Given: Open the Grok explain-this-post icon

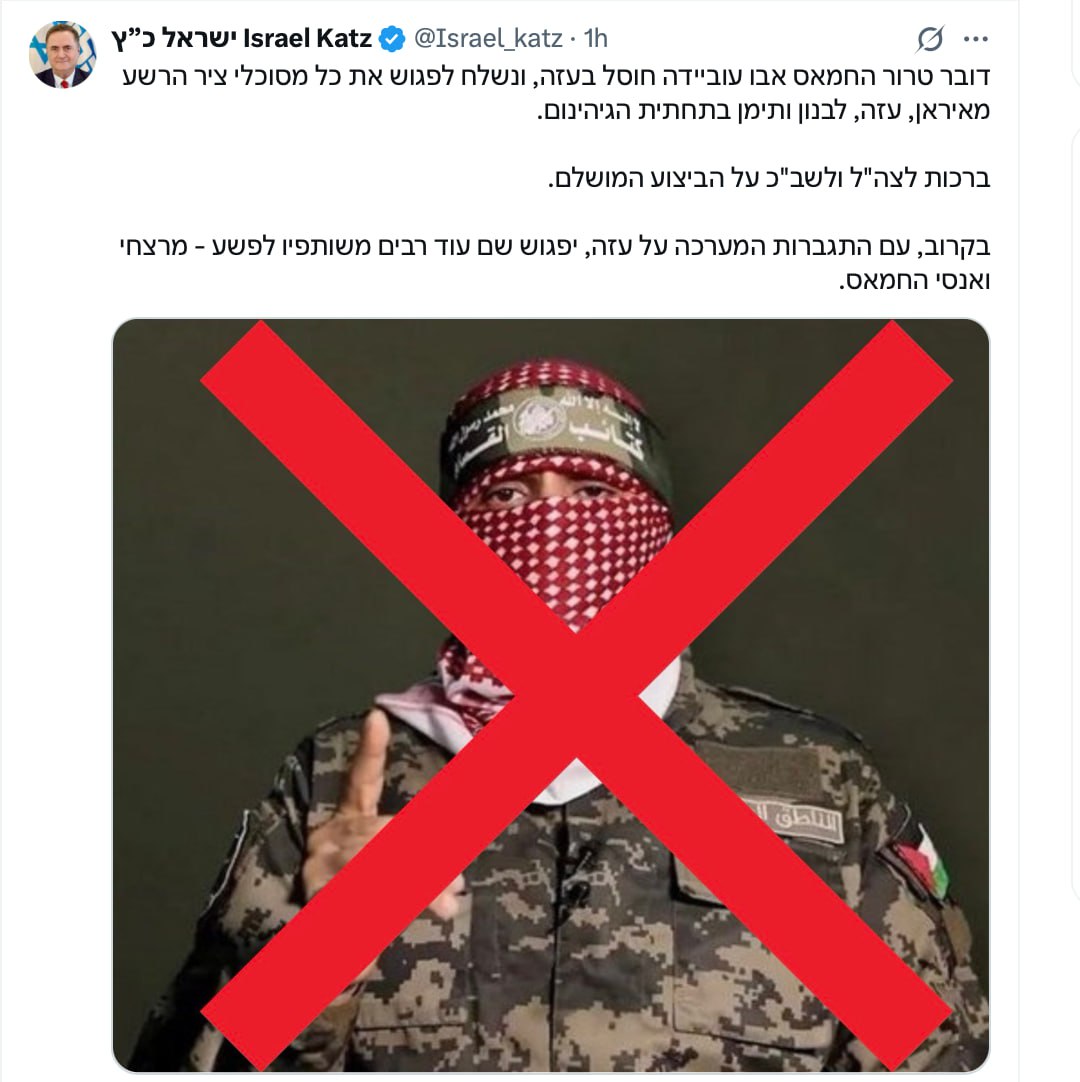Looking at the screenshot, I should [930, 39].
